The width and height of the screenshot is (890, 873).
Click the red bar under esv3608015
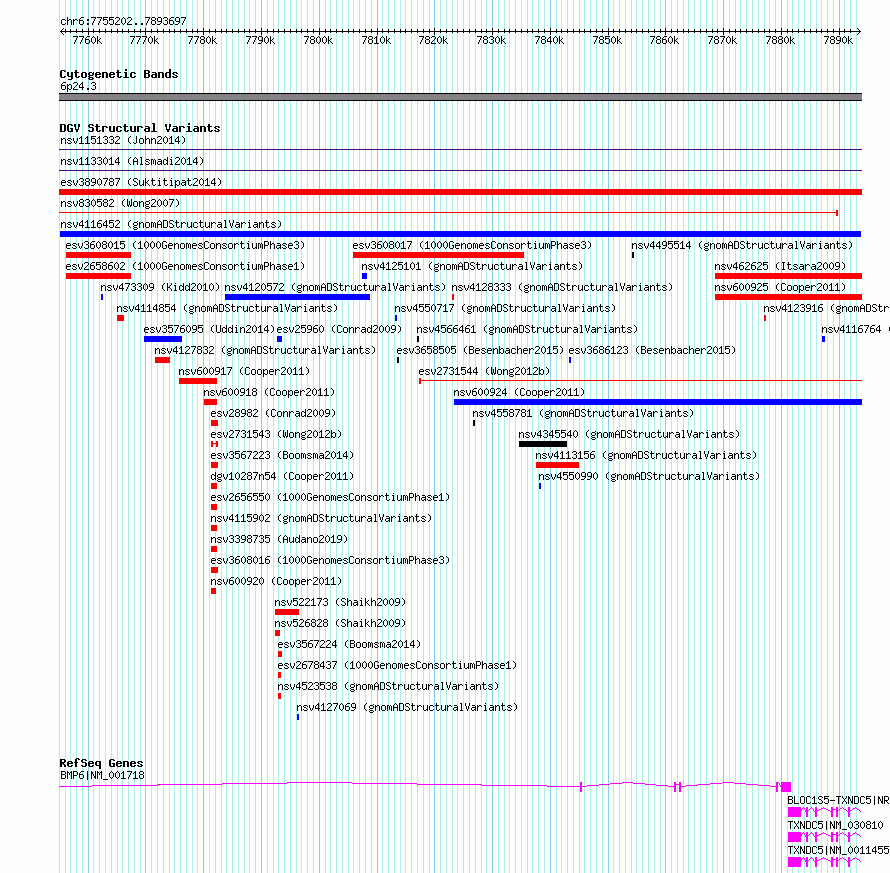(x=98, y=255)
